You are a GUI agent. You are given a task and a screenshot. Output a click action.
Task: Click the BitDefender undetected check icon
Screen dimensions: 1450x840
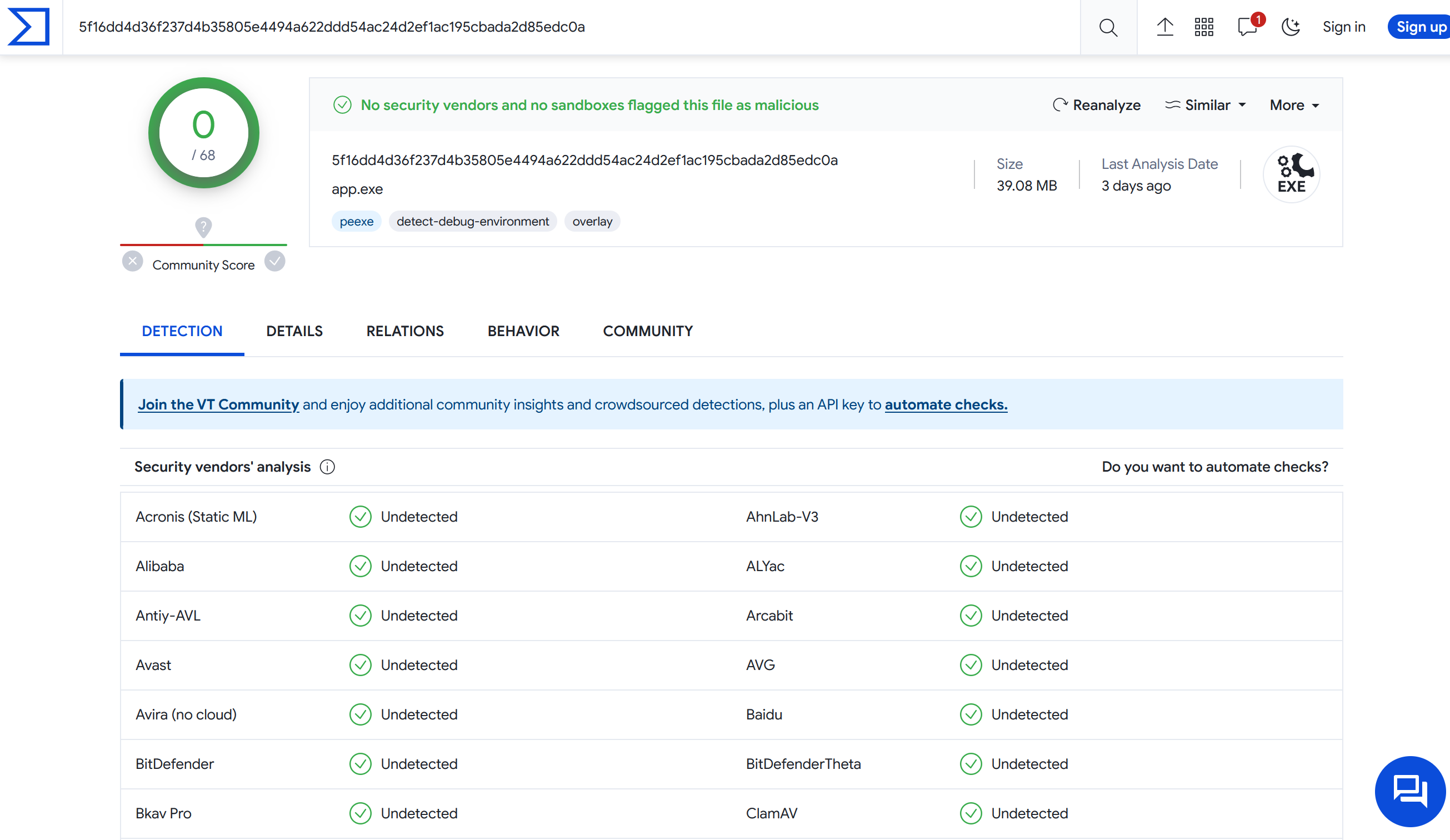pos(360,764)
